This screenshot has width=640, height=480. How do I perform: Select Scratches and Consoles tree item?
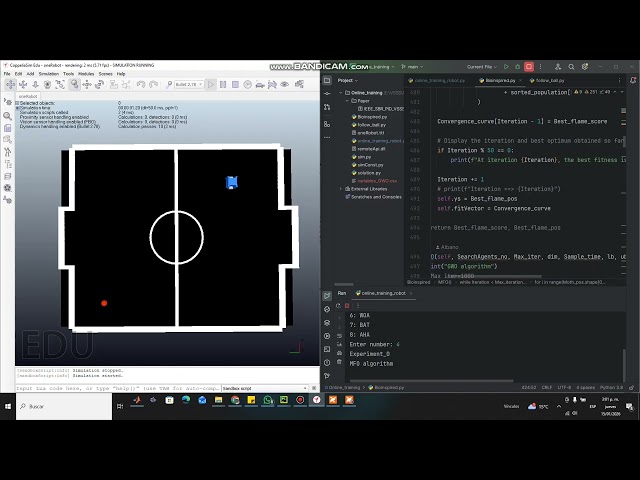pos(373,197)
